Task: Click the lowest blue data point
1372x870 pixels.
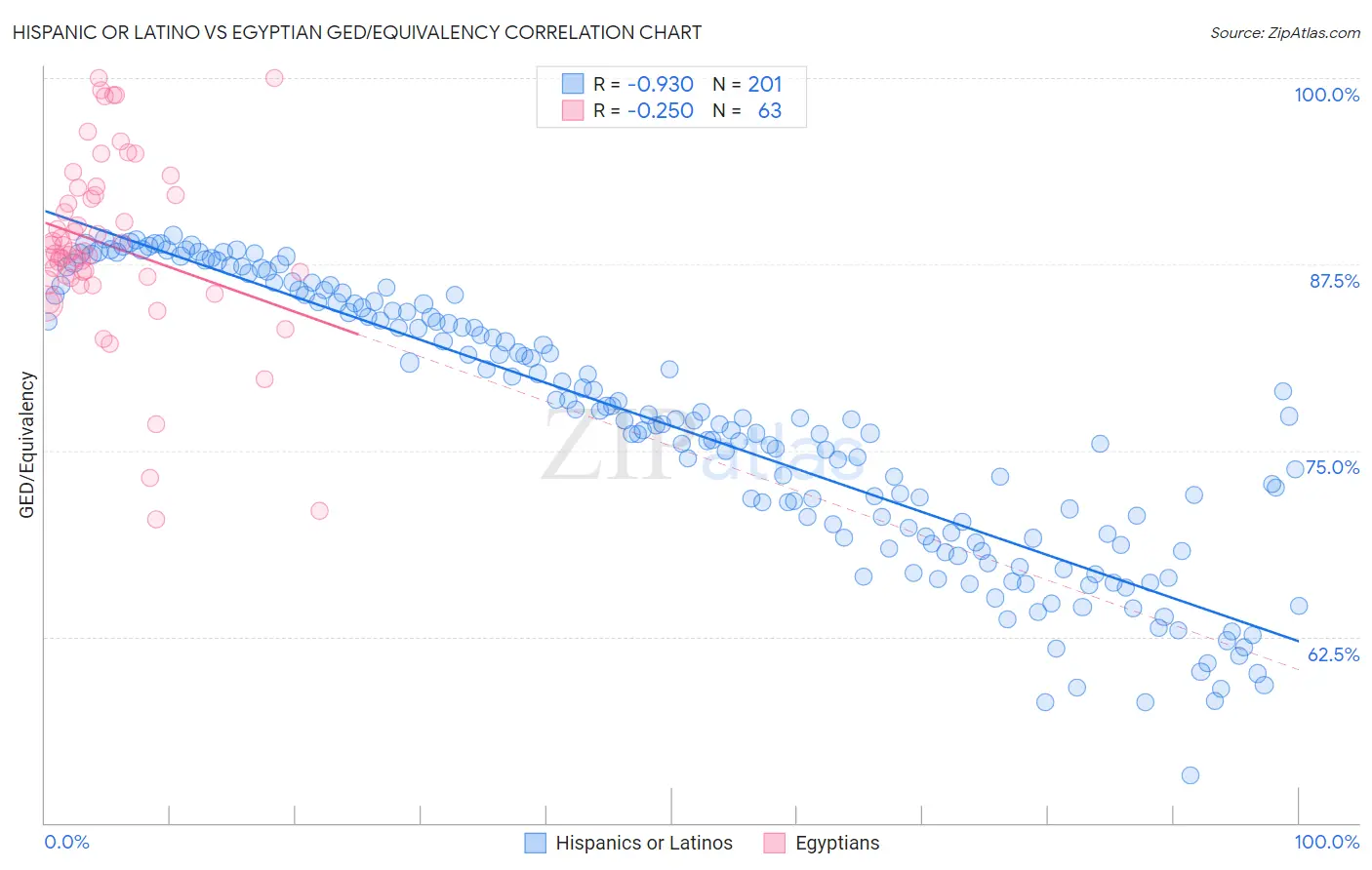Action: (x=1190, y=775)
